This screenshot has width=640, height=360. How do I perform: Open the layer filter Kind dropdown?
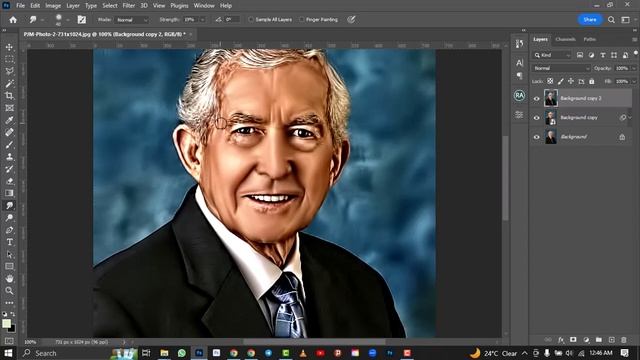coord(552,55)
